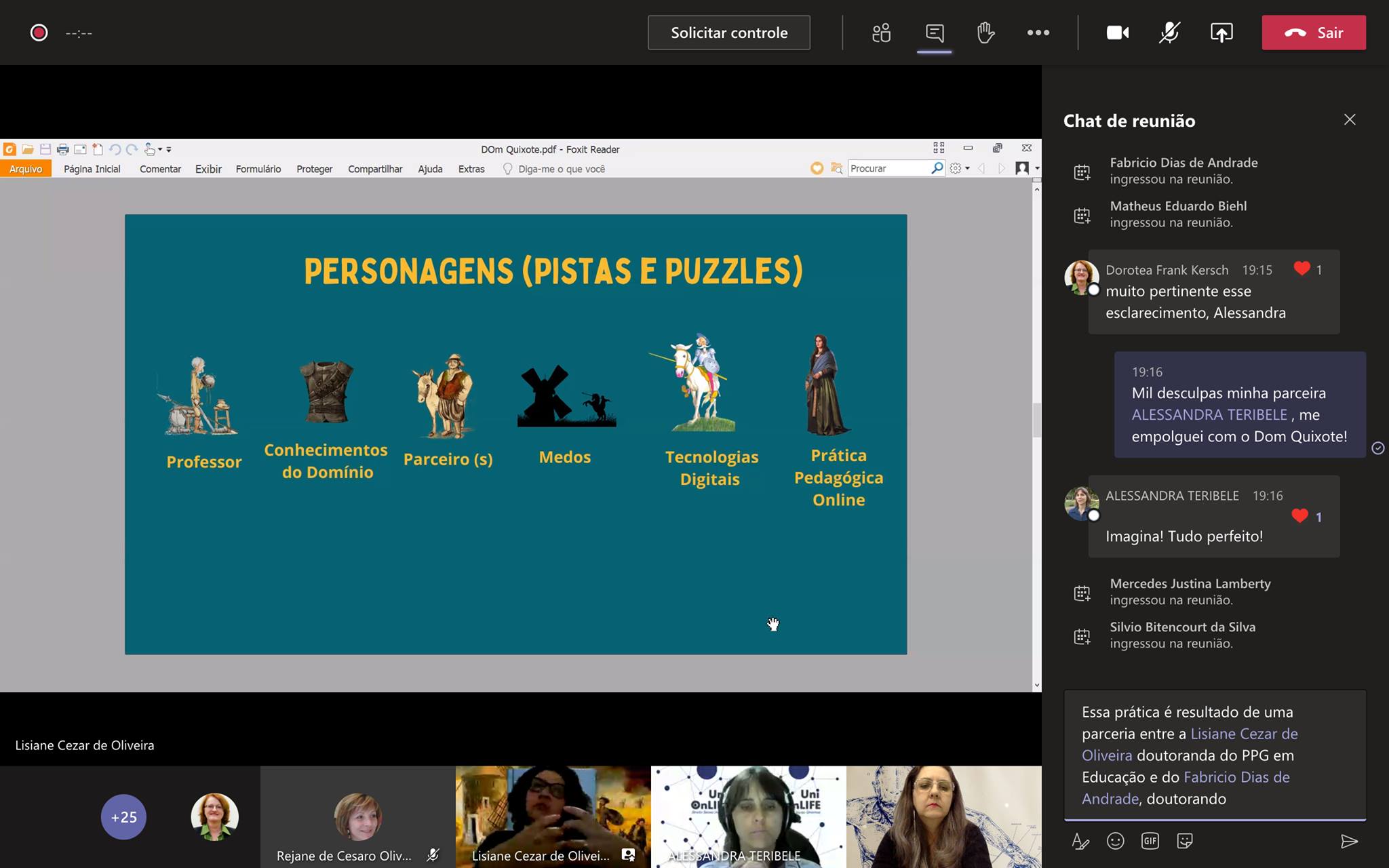Click Foxit new blank document icon
1389x868 pixels.
point(98,149)
